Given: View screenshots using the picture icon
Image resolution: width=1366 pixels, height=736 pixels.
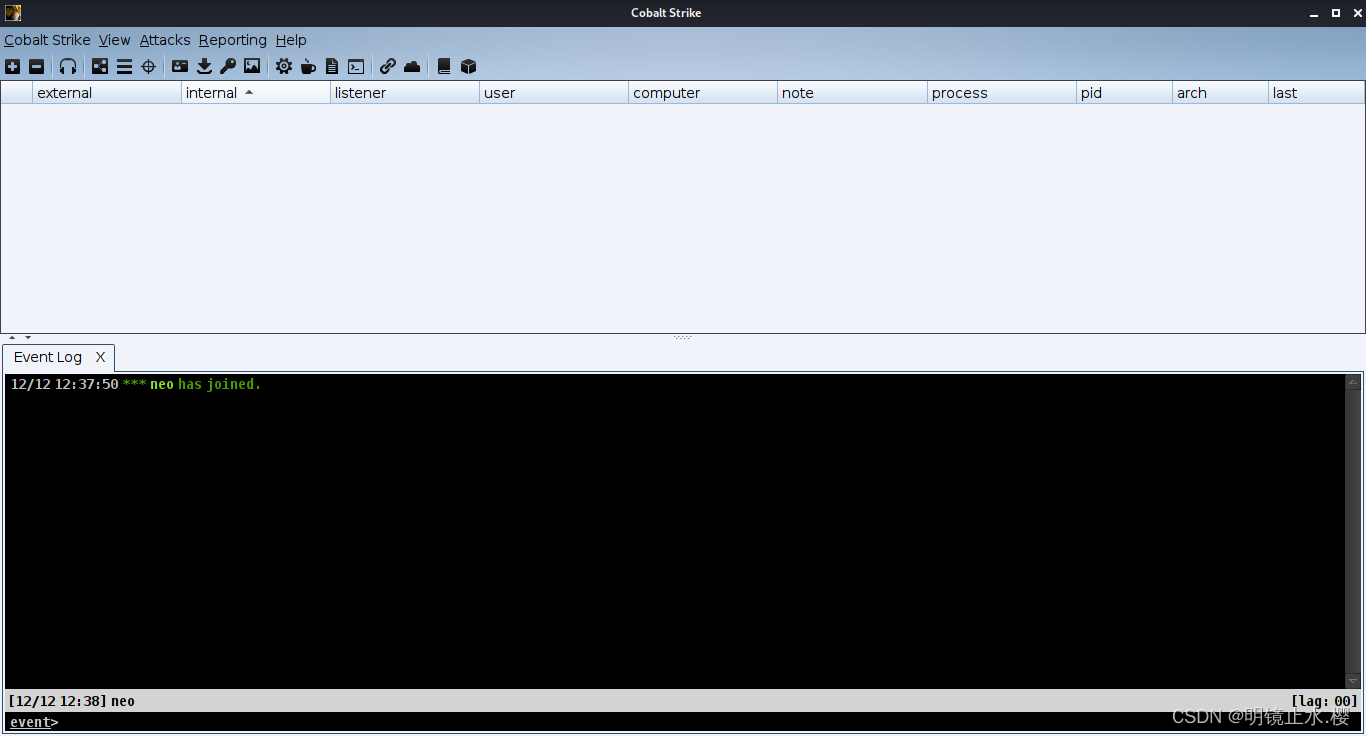Looking at the screenshot, I should pyautogui.click(x=252, y=67).
